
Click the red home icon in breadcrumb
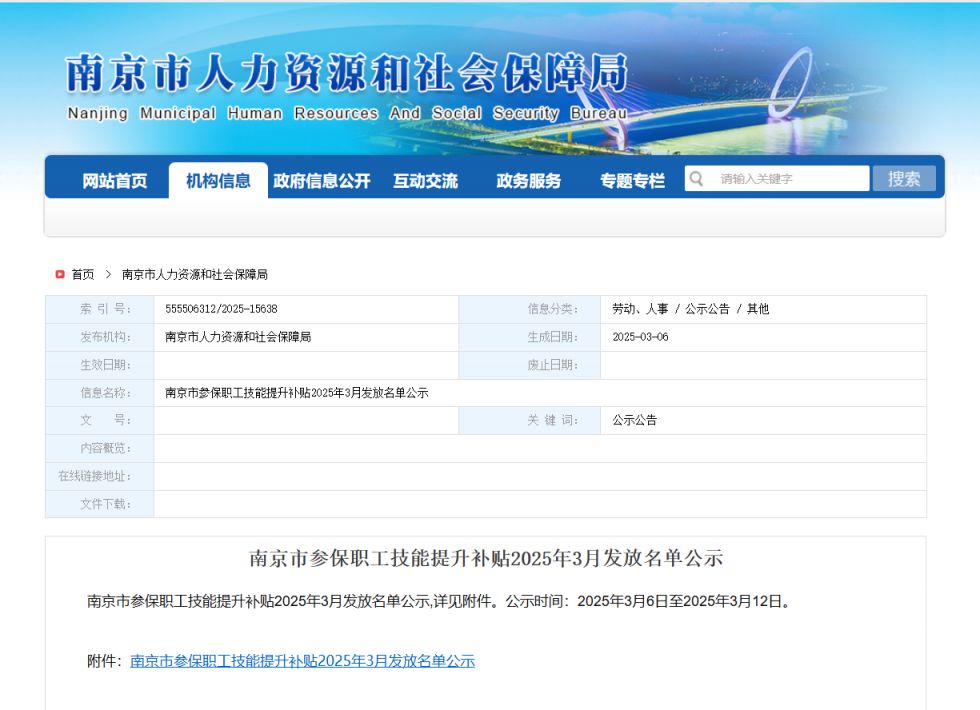(60, 274)
